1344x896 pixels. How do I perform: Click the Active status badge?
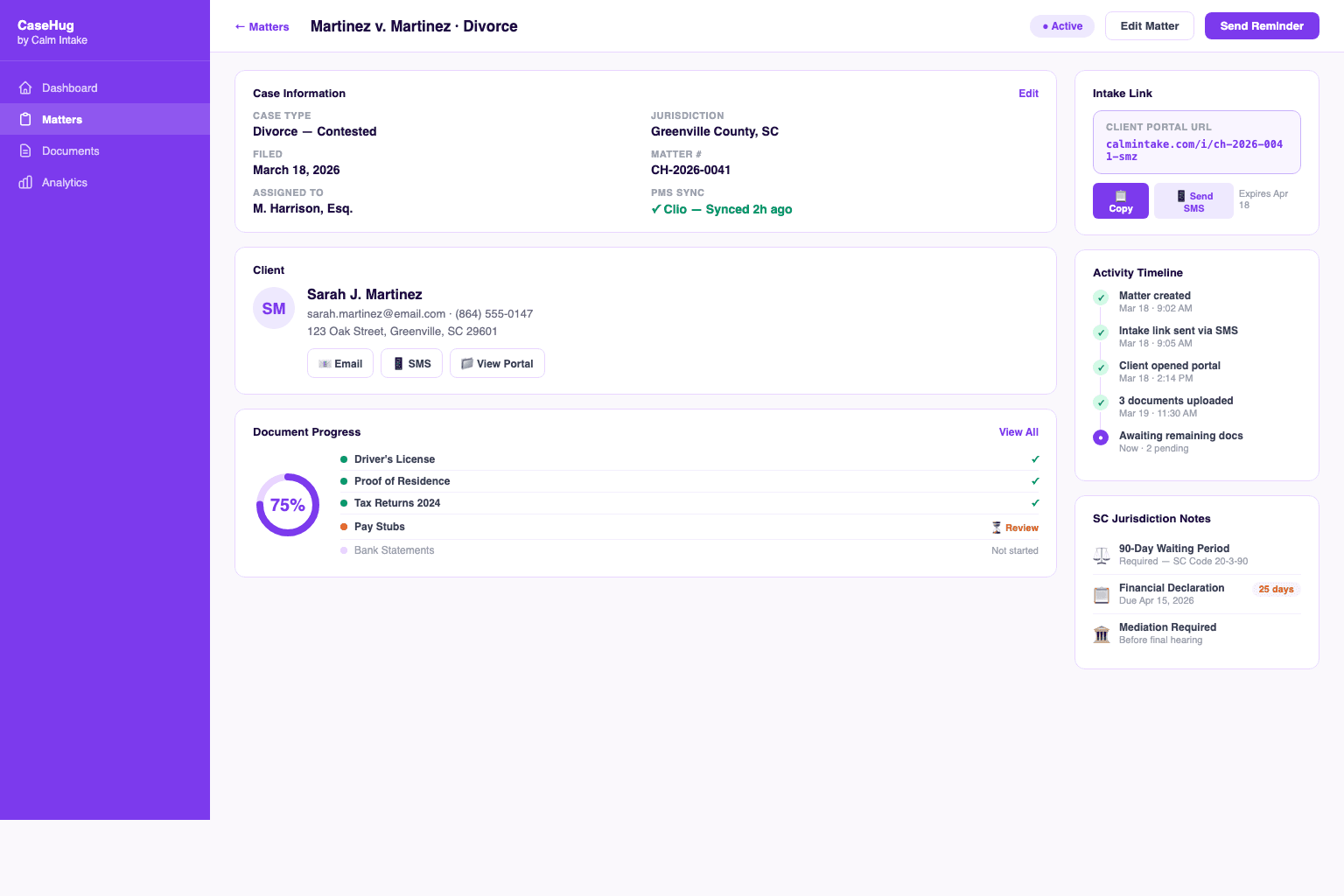tap(1061, 26)
